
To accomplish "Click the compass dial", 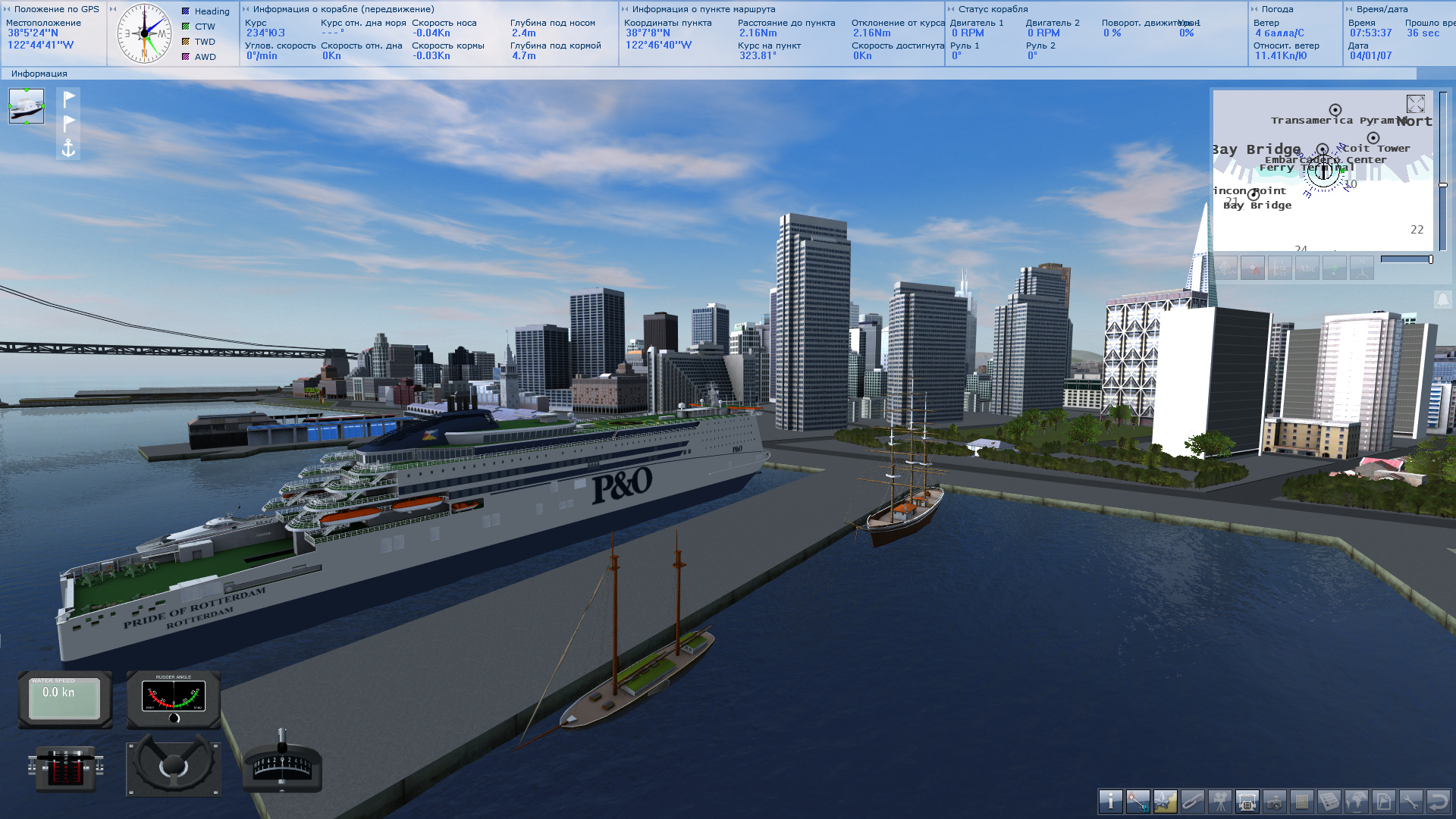I will 144,33.
